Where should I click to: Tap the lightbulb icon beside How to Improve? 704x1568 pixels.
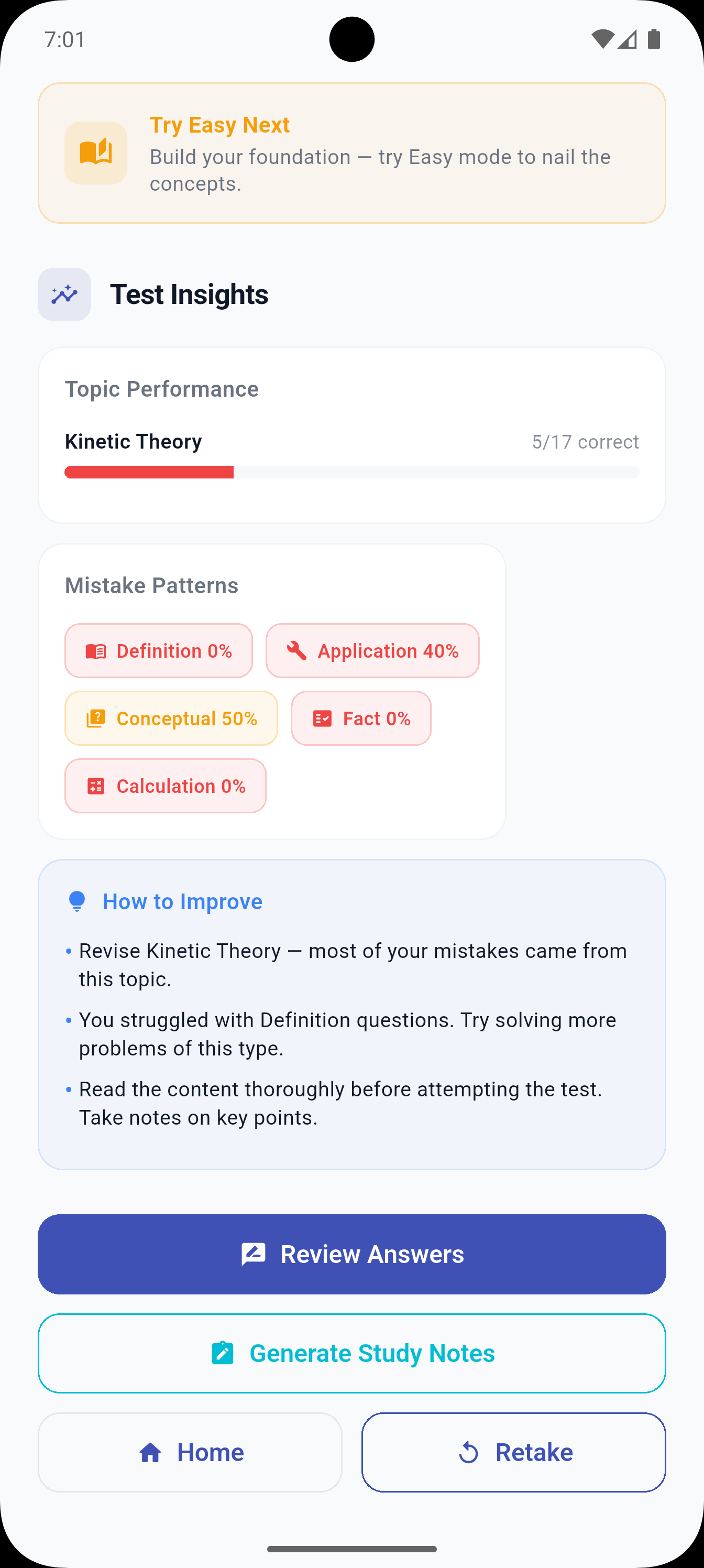[76, 901]
